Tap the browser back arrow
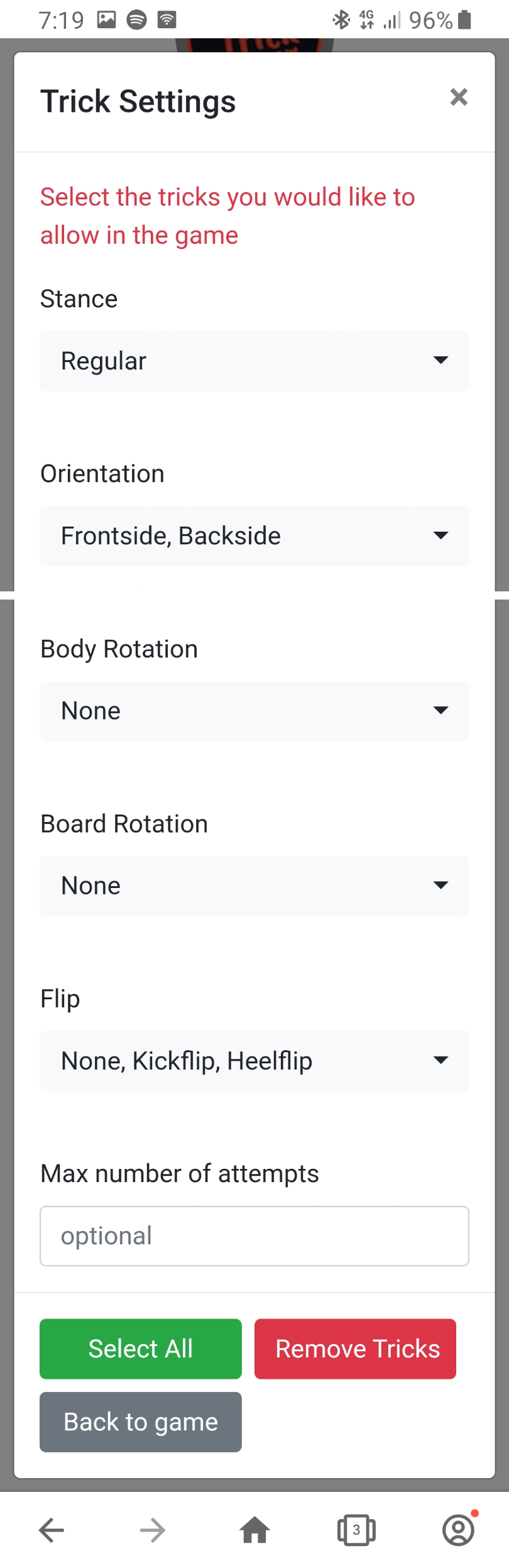 click(52, 1530)
